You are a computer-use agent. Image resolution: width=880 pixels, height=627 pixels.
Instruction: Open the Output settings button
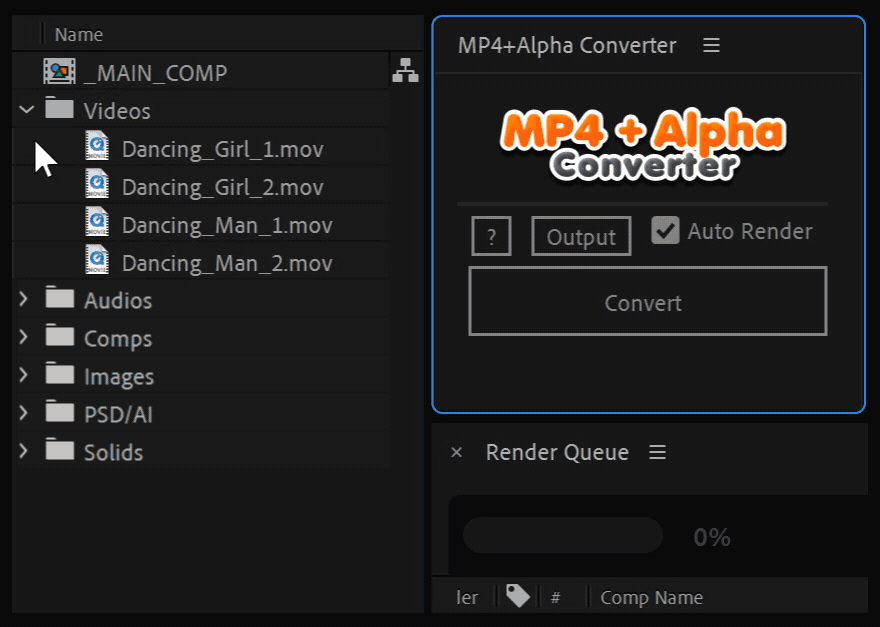[580, 236]
